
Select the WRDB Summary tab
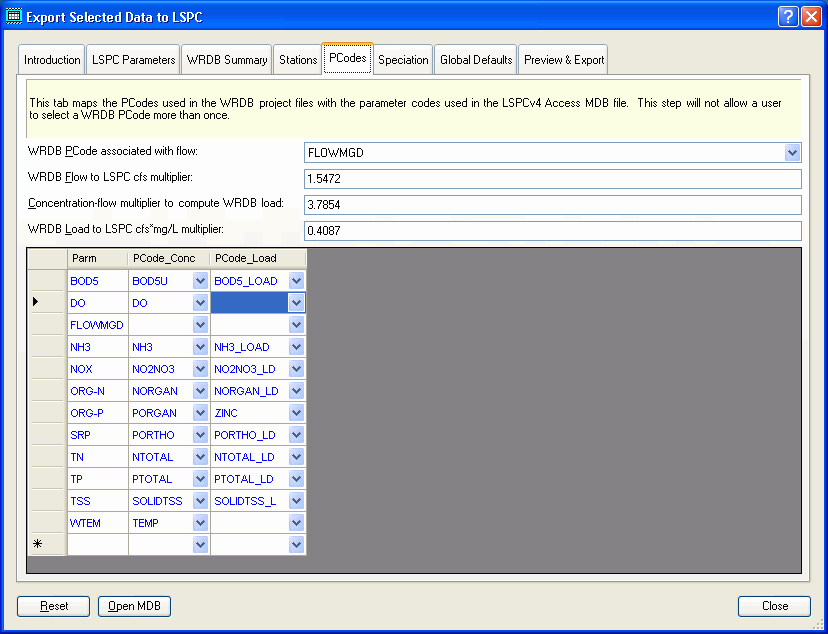[226, 59]
